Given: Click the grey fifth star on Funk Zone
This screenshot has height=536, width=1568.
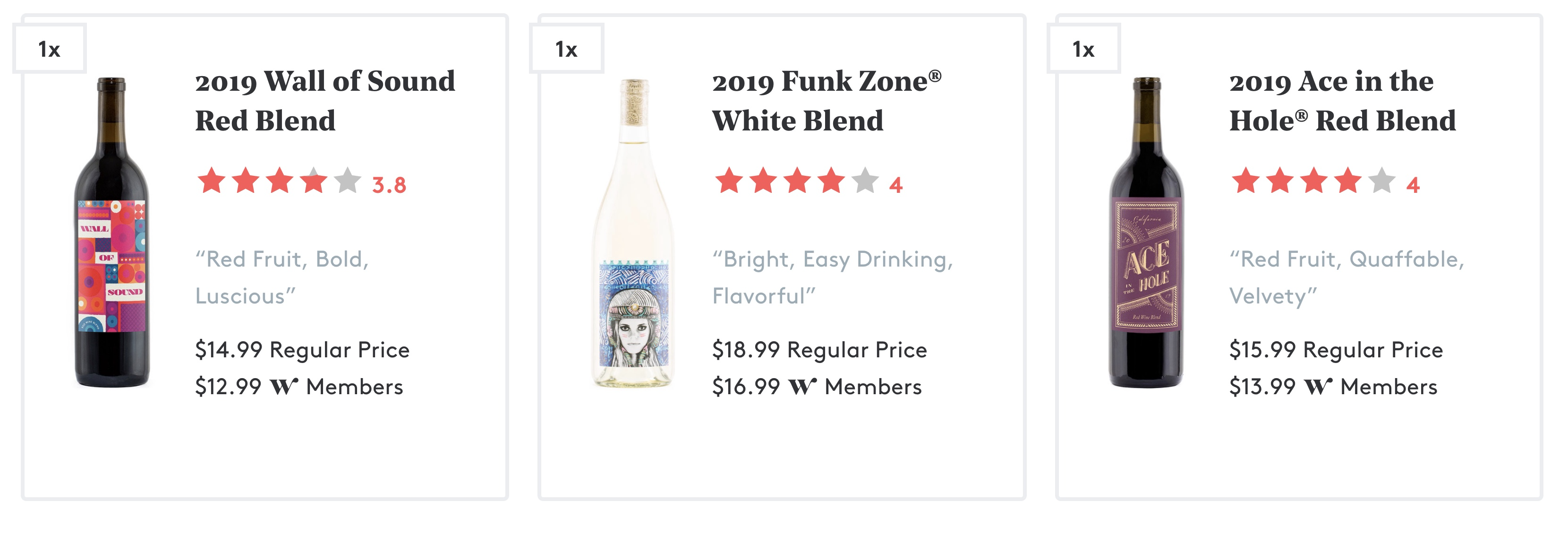Looking at the screenshot, I should pos(865,181).
